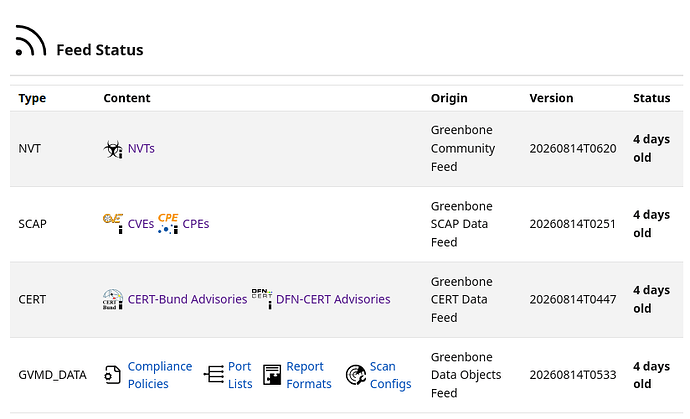Click Greenbone Community Feed origin
690x419 pixels.
[x=463, y=148]
